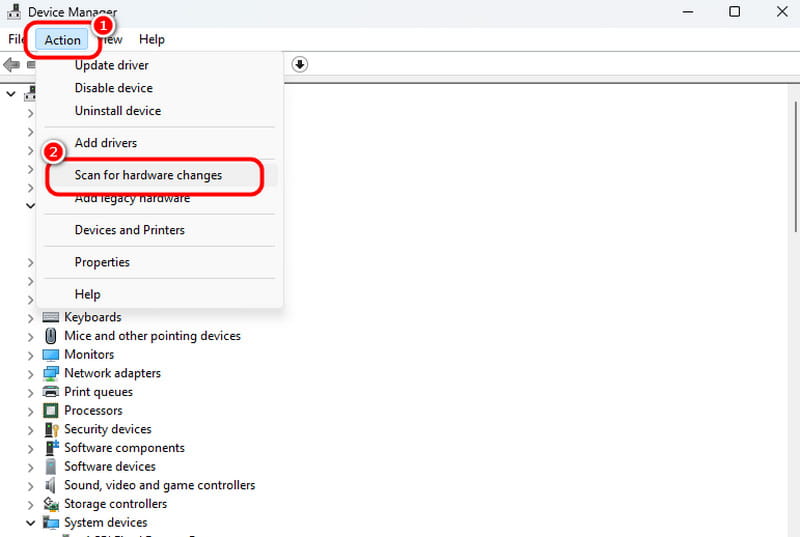Image resolution: width=800 pixels, height=537 pixels.
Task: Click the down-arrow icon in toolbar
Action: pos(300,64)
